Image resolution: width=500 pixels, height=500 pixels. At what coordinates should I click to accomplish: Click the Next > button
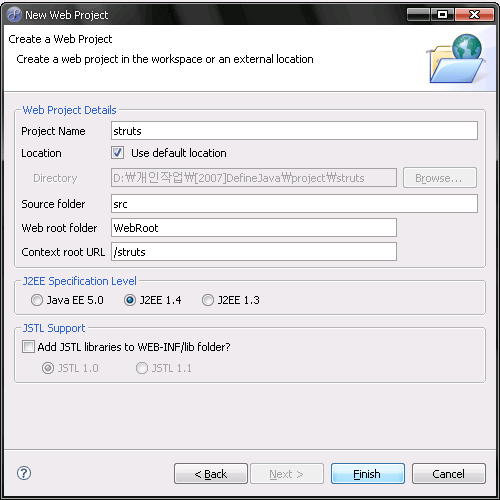tap(287, 473)
